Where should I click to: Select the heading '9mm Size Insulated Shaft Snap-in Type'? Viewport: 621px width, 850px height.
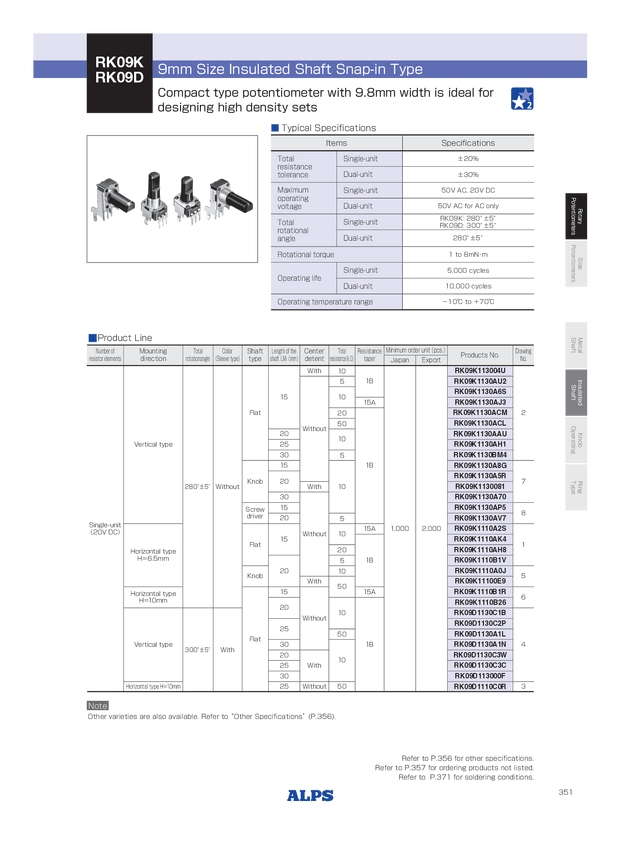[290, 69]
